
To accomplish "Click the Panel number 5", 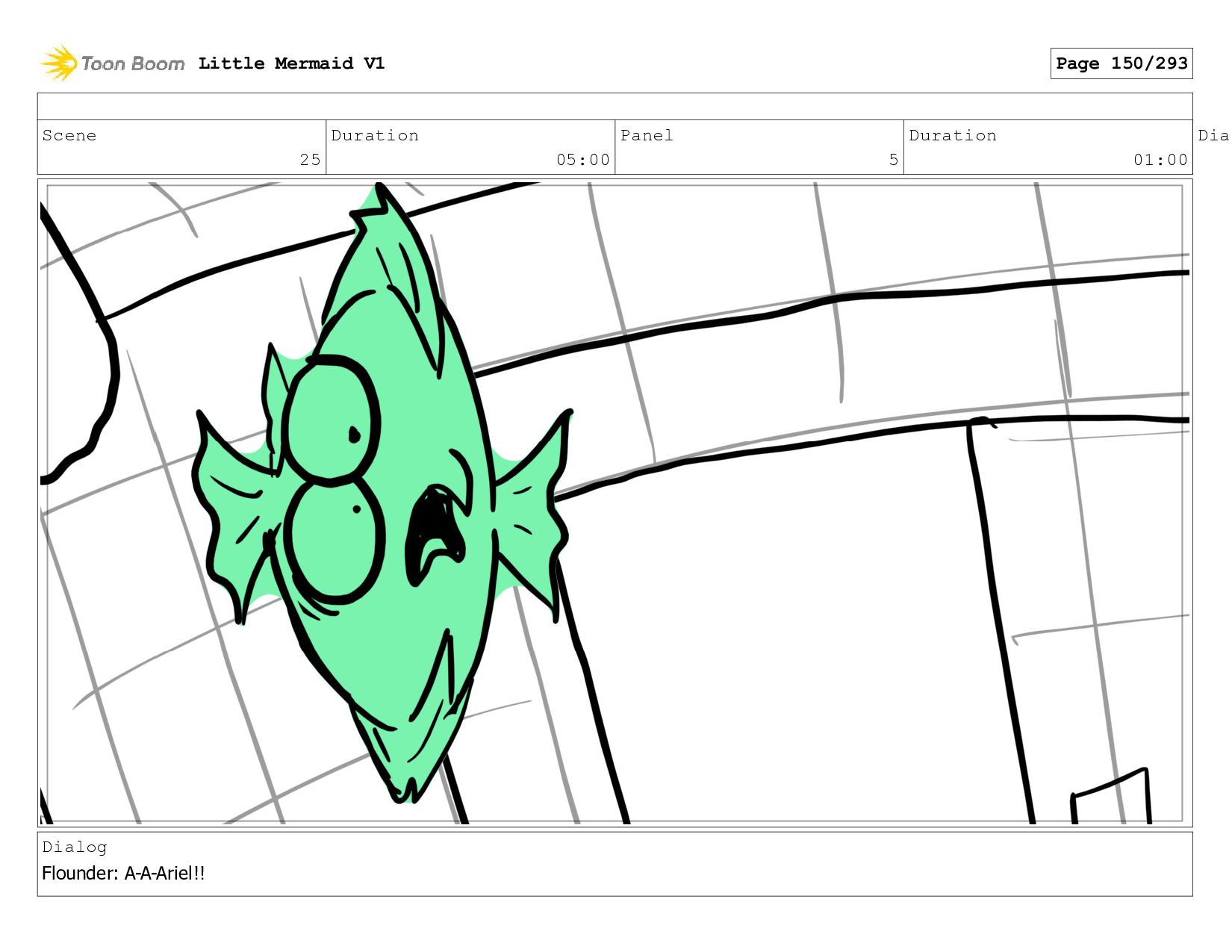I will coord(893,160).
